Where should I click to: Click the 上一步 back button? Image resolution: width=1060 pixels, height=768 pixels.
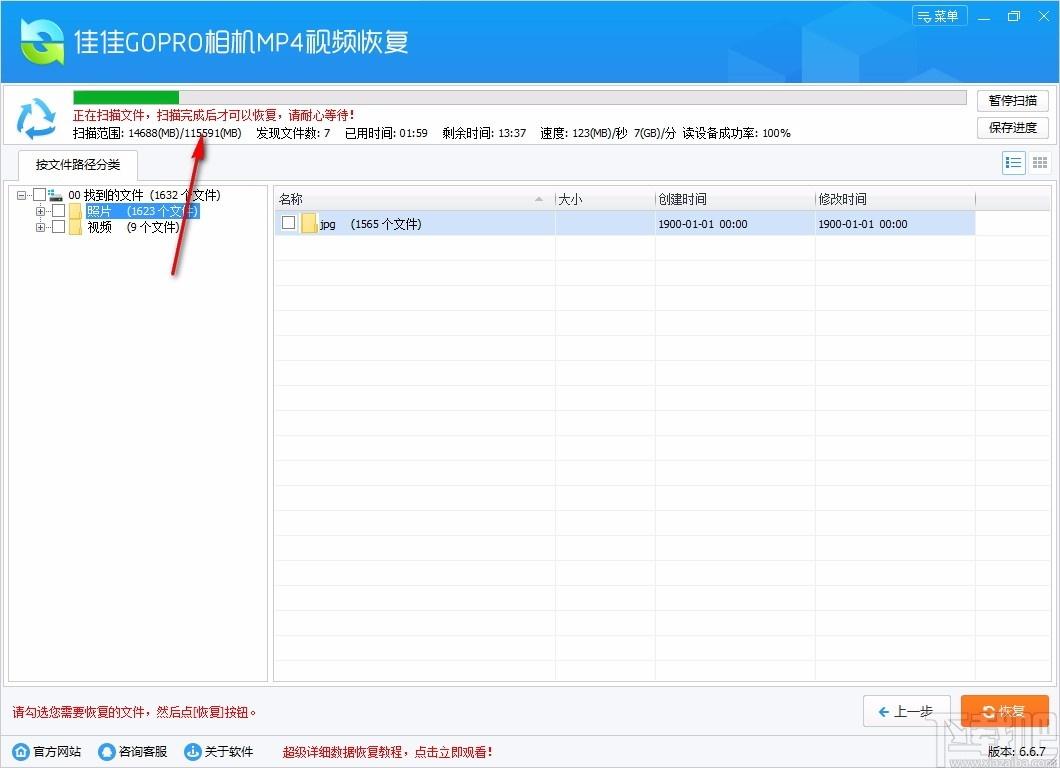point(907,711)
